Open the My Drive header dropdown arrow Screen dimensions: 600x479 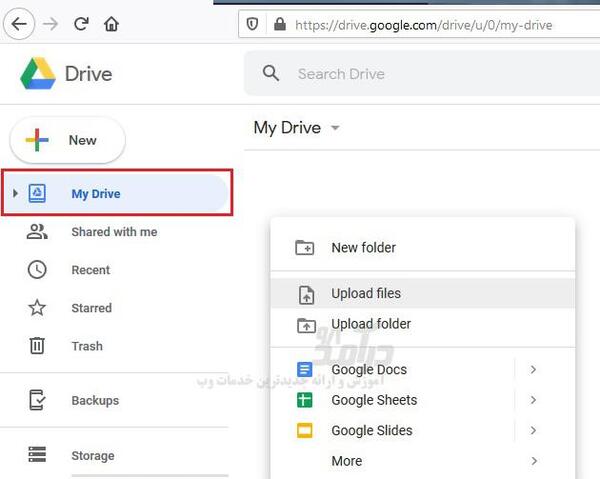(335, 128)
